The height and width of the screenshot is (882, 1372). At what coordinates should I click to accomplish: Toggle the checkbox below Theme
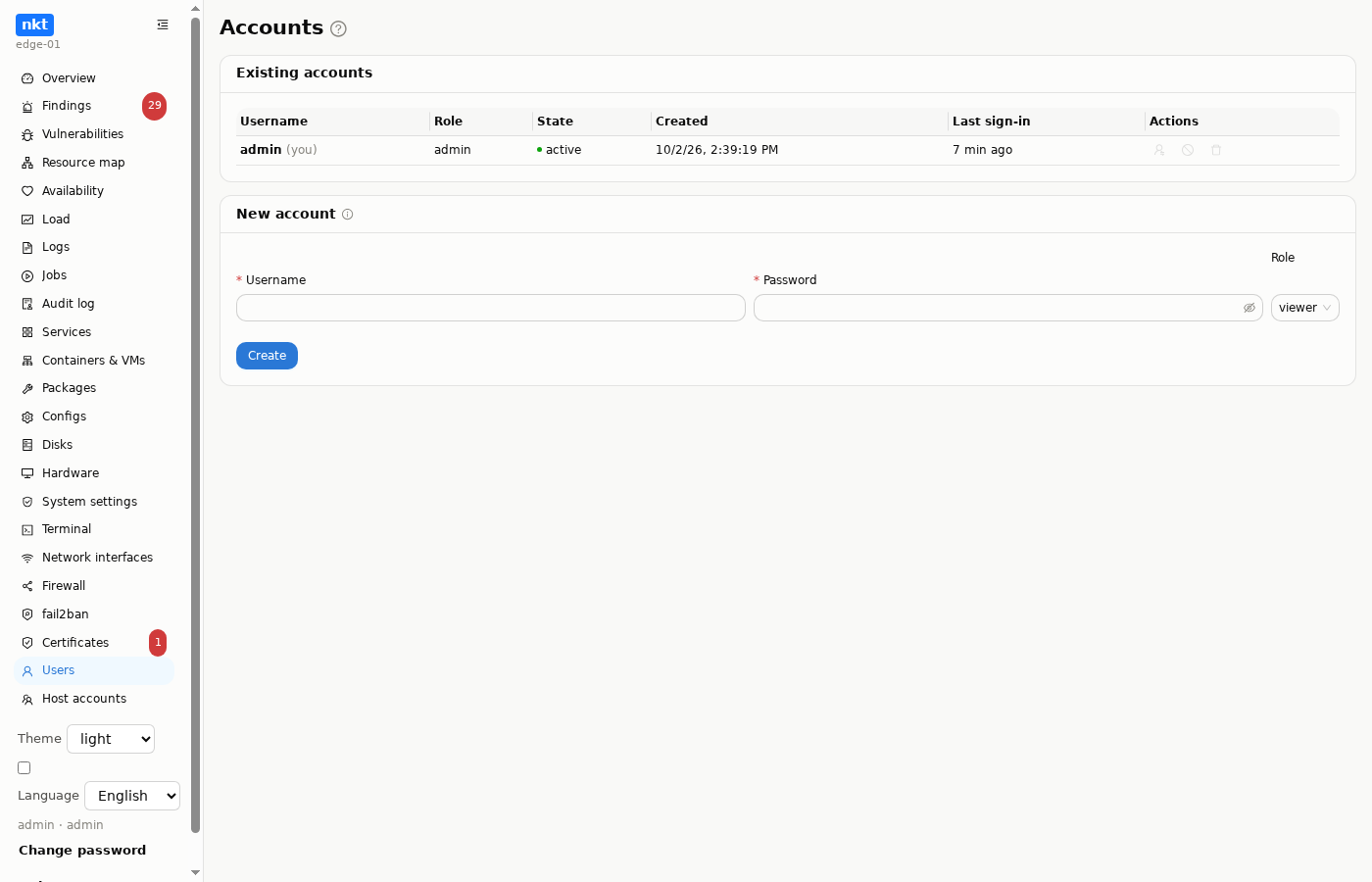point(24,768)
